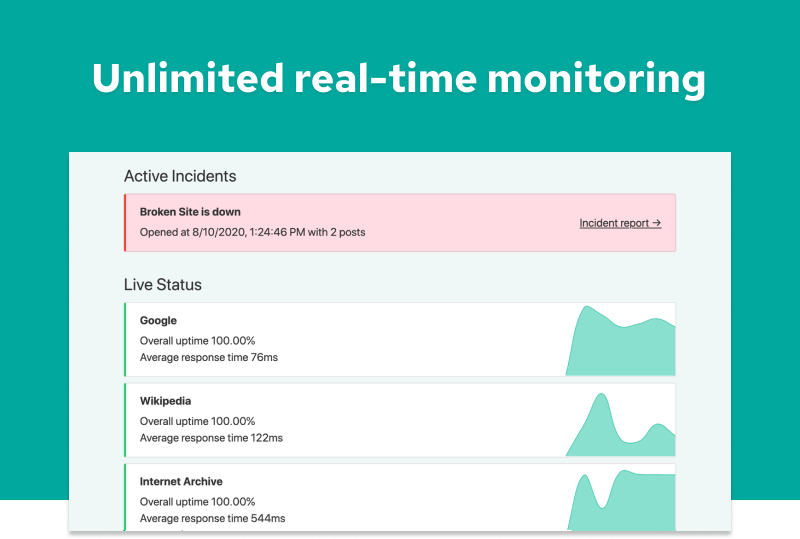
Task: Open the Incident report link
Action: click(620, 223)
